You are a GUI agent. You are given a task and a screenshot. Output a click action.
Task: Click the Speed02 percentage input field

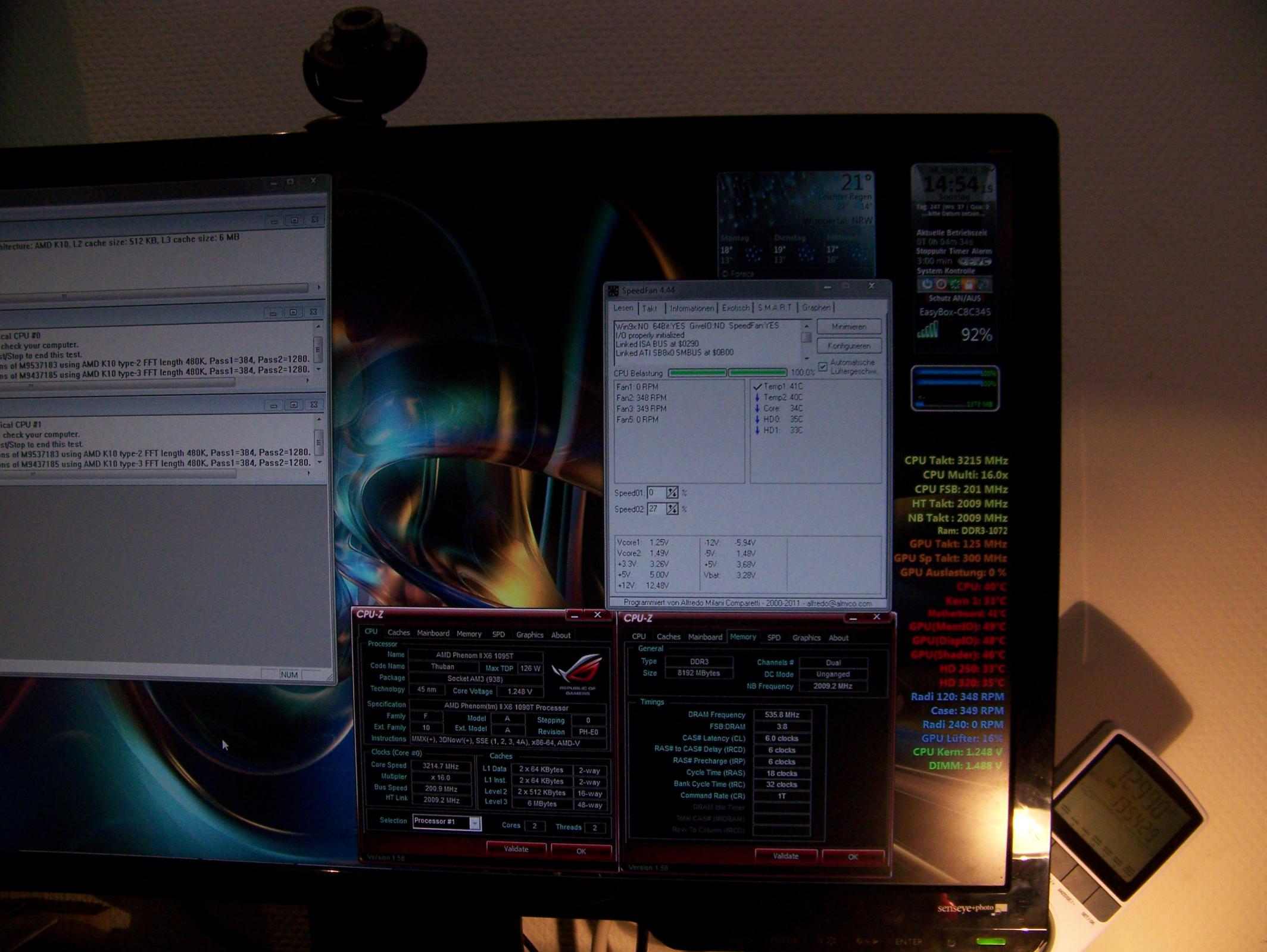click(656, 509)
